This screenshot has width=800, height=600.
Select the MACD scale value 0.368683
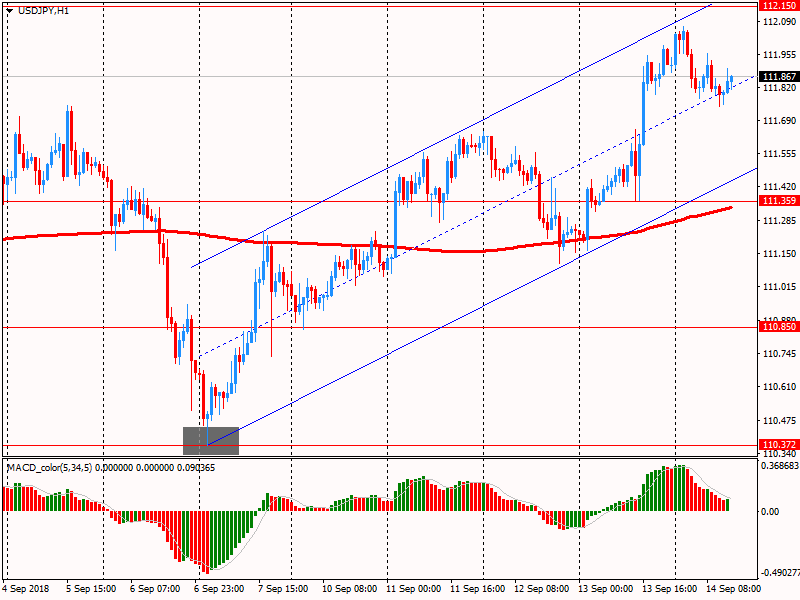[780, 466]
